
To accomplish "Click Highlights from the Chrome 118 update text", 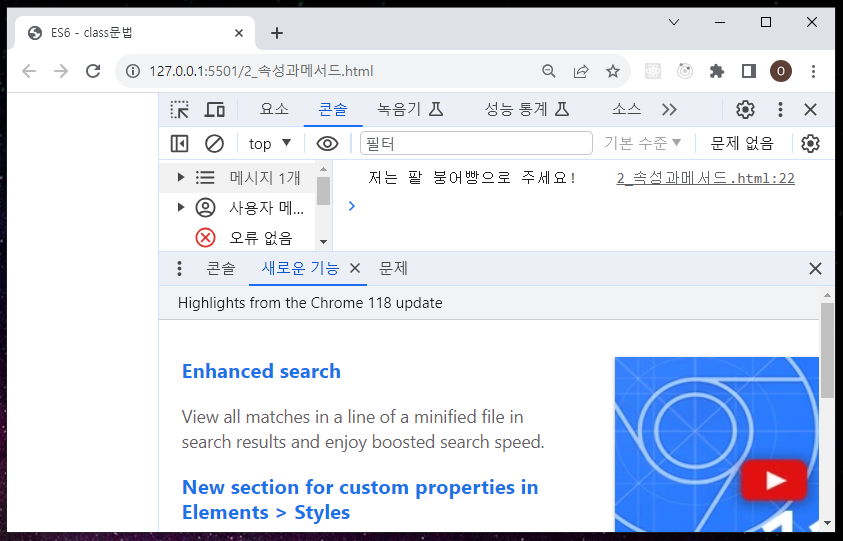I will point(310,303).
